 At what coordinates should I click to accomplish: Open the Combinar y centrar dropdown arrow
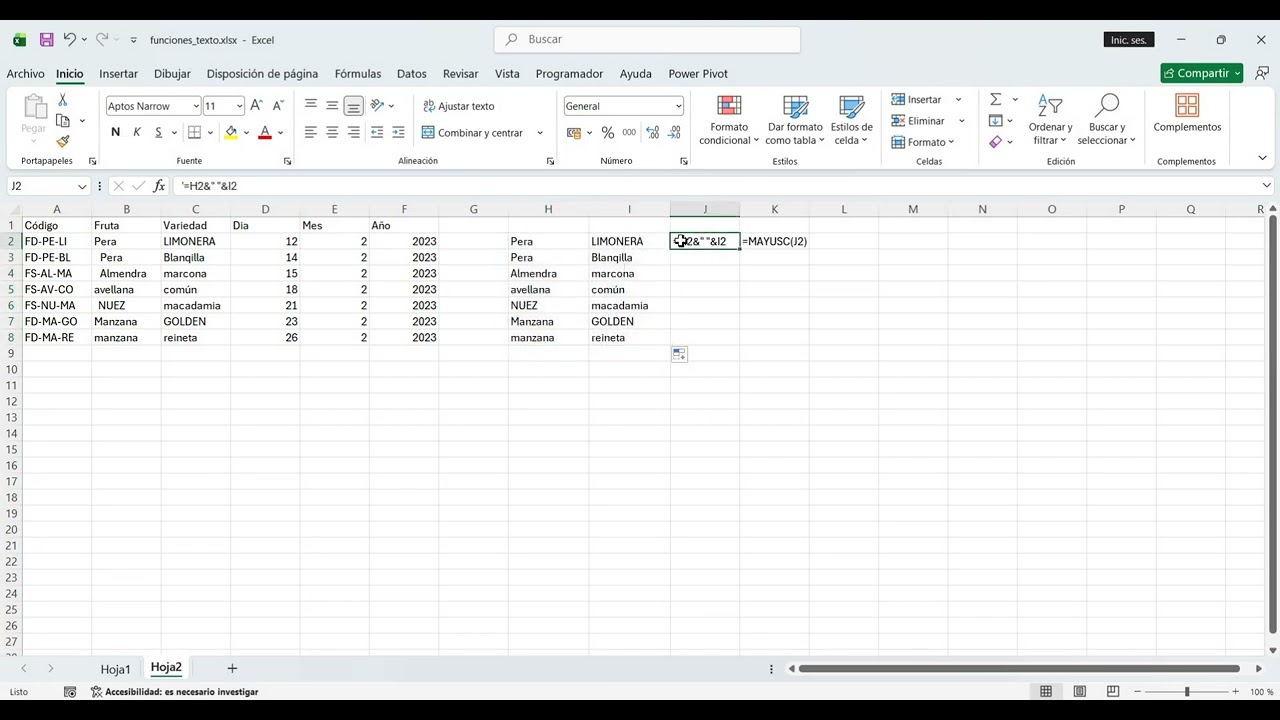pyautogui.click(x=540, y=133)
